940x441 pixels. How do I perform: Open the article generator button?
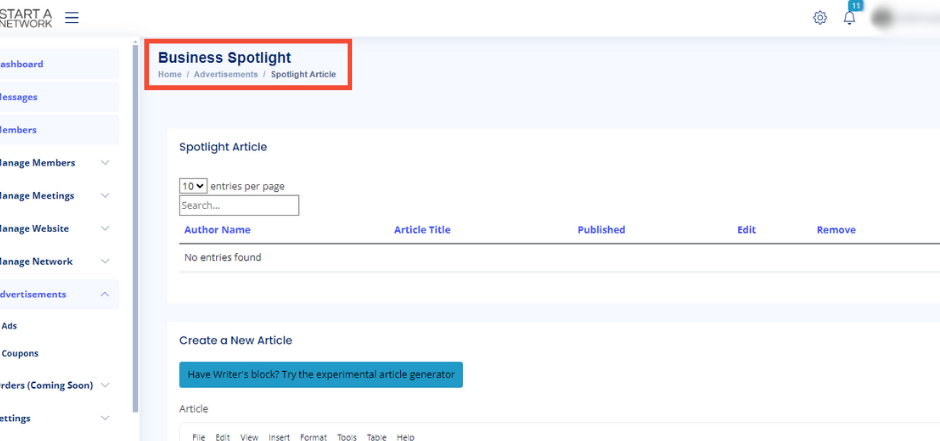(321, 375)
